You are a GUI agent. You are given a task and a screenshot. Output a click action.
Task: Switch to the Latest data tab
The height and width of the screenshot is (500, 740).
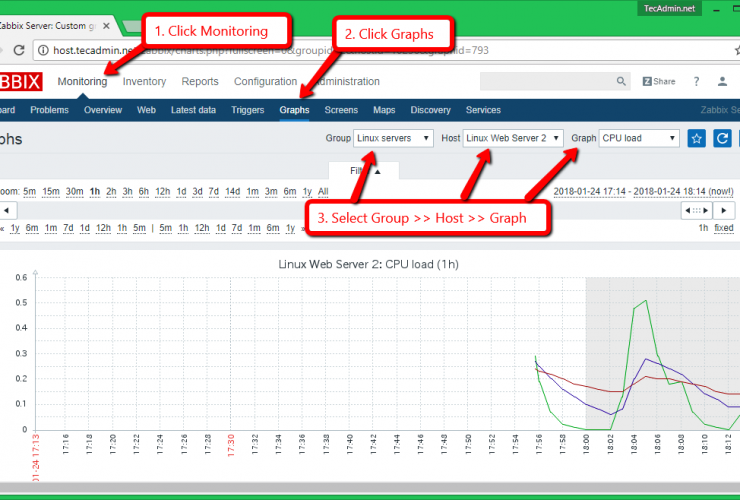coord(193,110)
